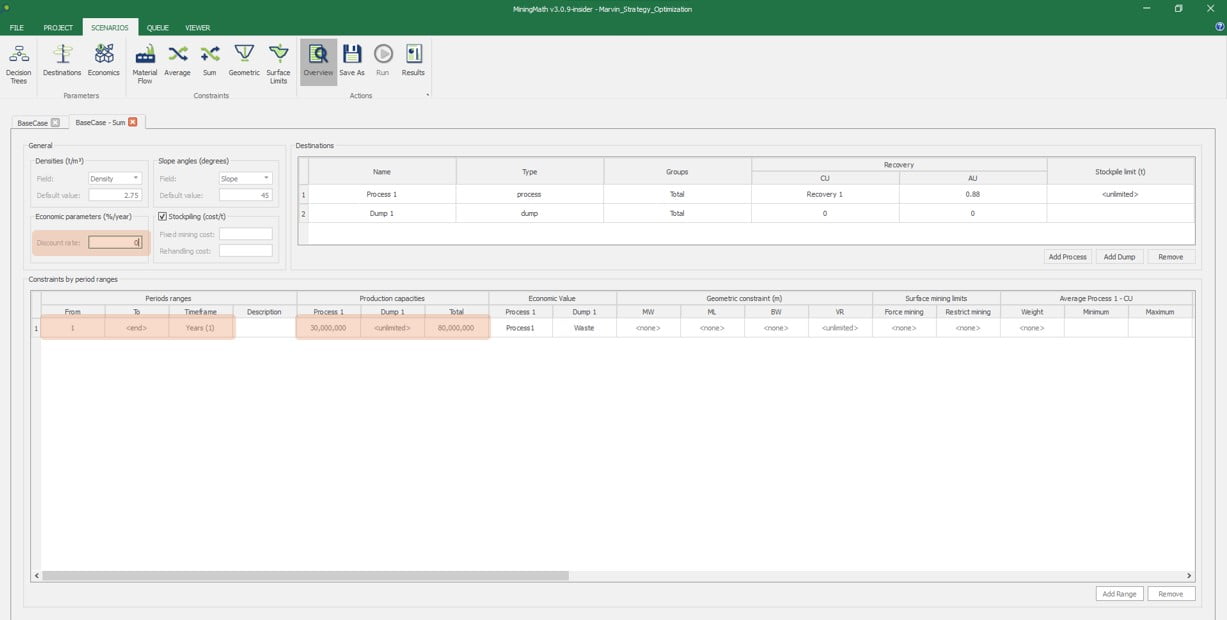1227x620 pixels.
Task: Close the BaseCase - Sum tab
Action: point(132,122)
